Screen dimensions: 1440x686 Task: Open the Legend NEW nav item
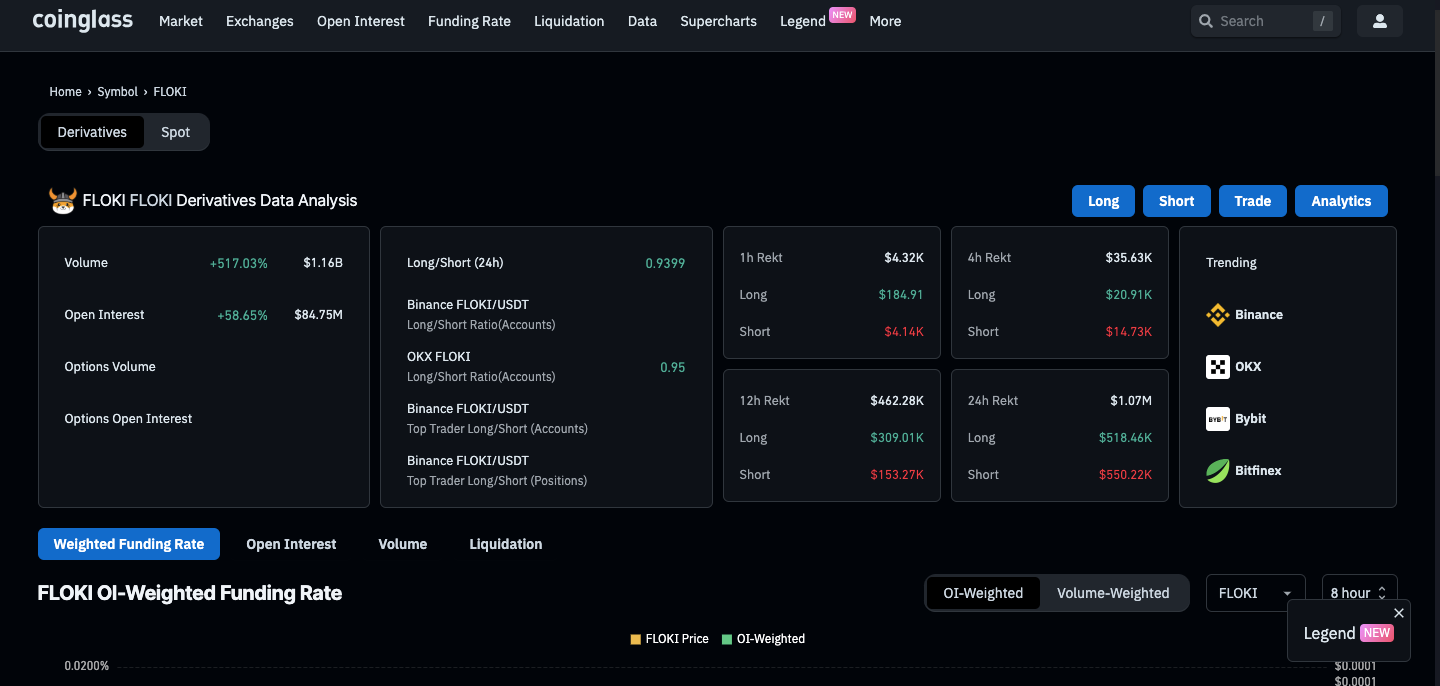point(817,20)
